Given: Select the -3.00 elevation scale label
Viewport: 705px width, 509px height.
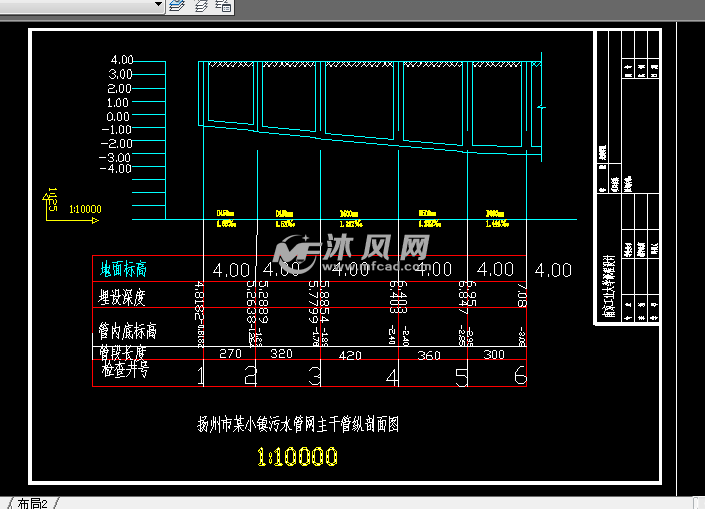Looking at the screenshot, I should point(115,157).
